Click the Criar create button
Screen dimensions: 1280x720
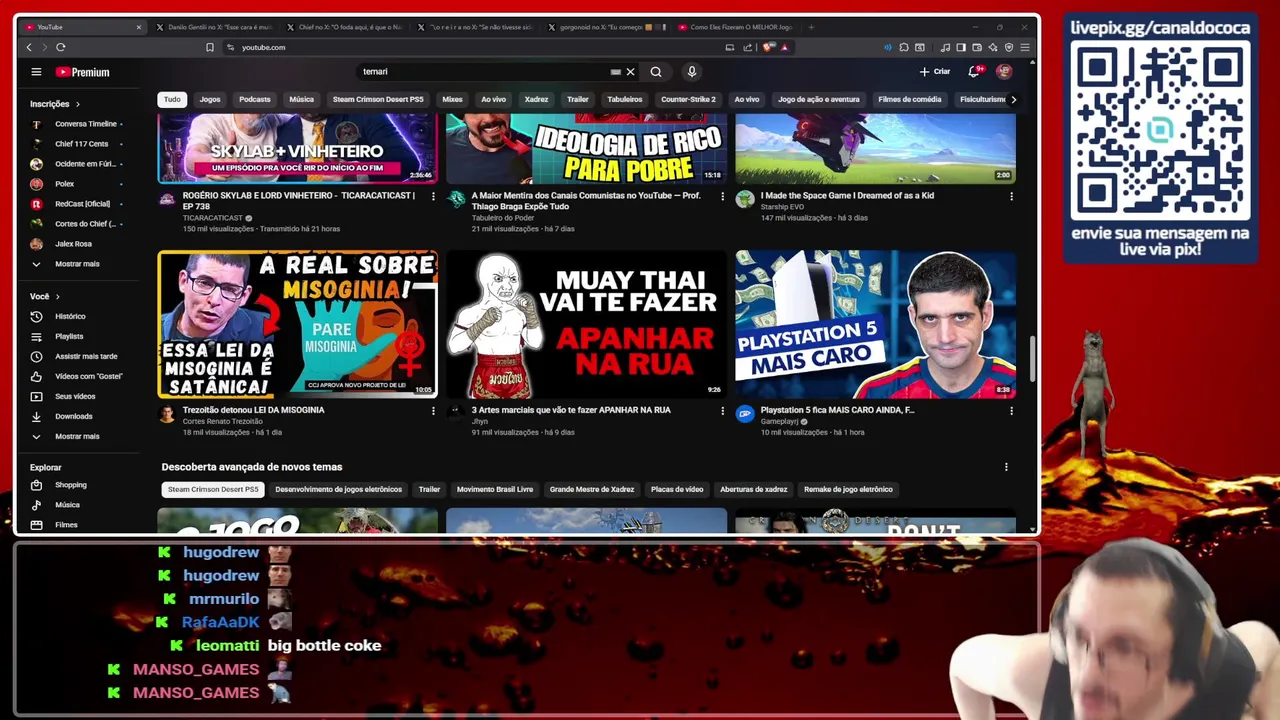(x=935, y=72)
